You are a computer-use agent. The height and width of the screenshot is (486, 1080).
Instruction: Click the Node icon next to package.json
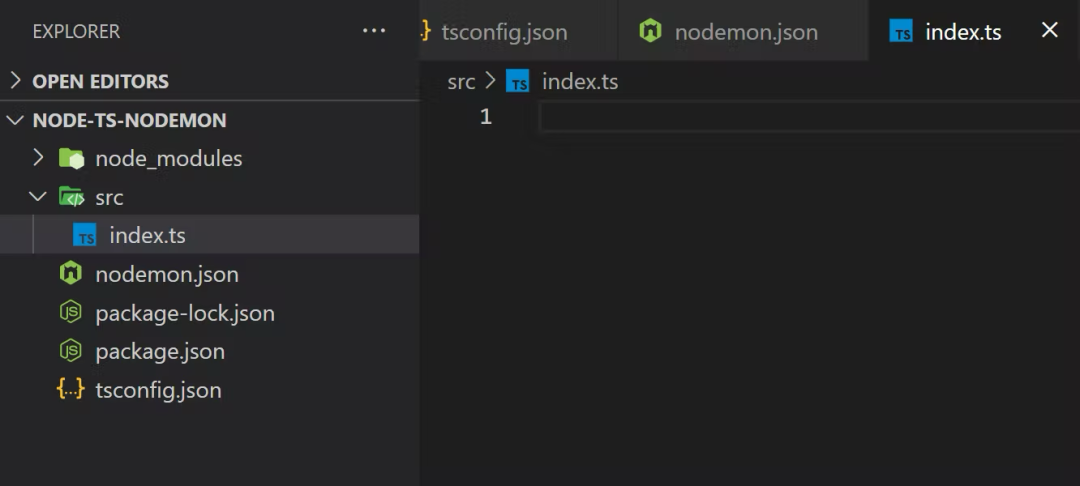tap(71, 351)
